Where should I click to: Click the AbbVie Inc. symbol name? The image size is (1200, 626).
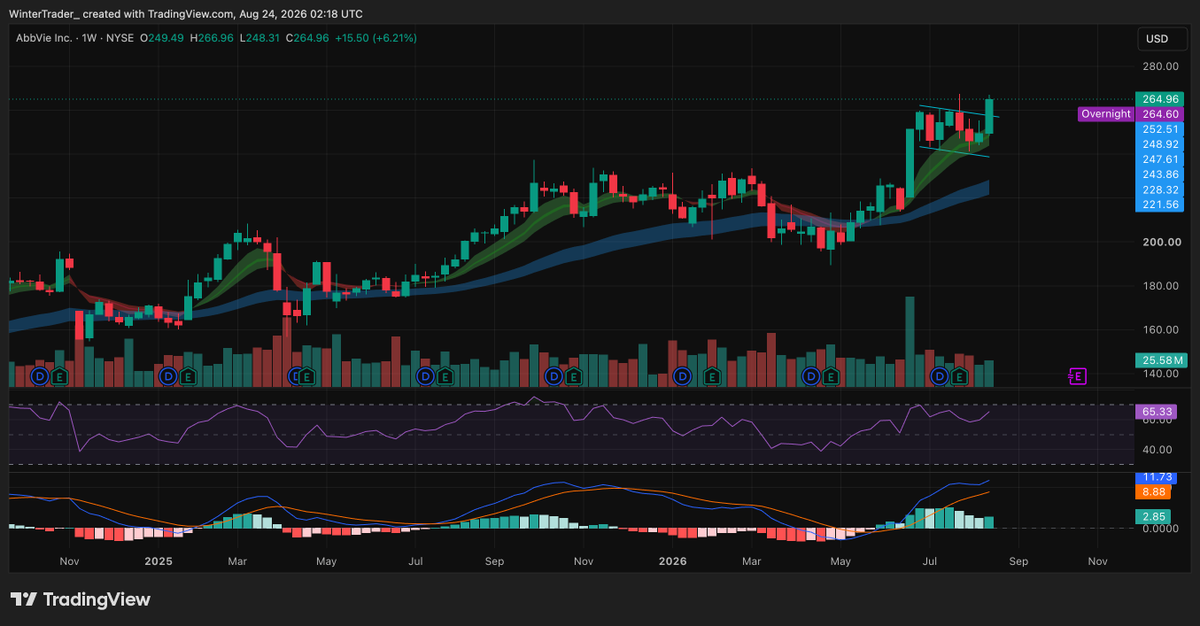pos(42,38)
